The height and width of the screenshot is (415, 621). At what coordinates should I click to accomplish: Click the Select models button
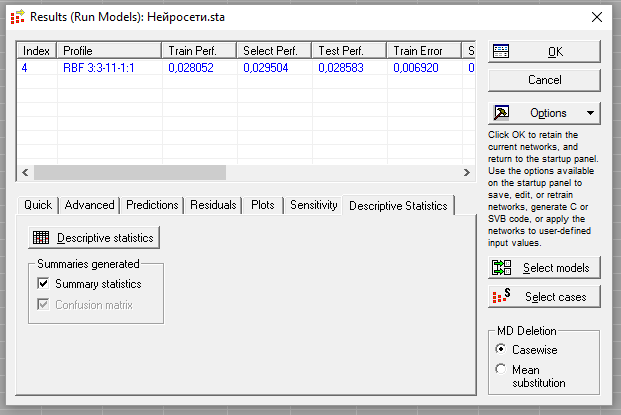pos(545,268)
